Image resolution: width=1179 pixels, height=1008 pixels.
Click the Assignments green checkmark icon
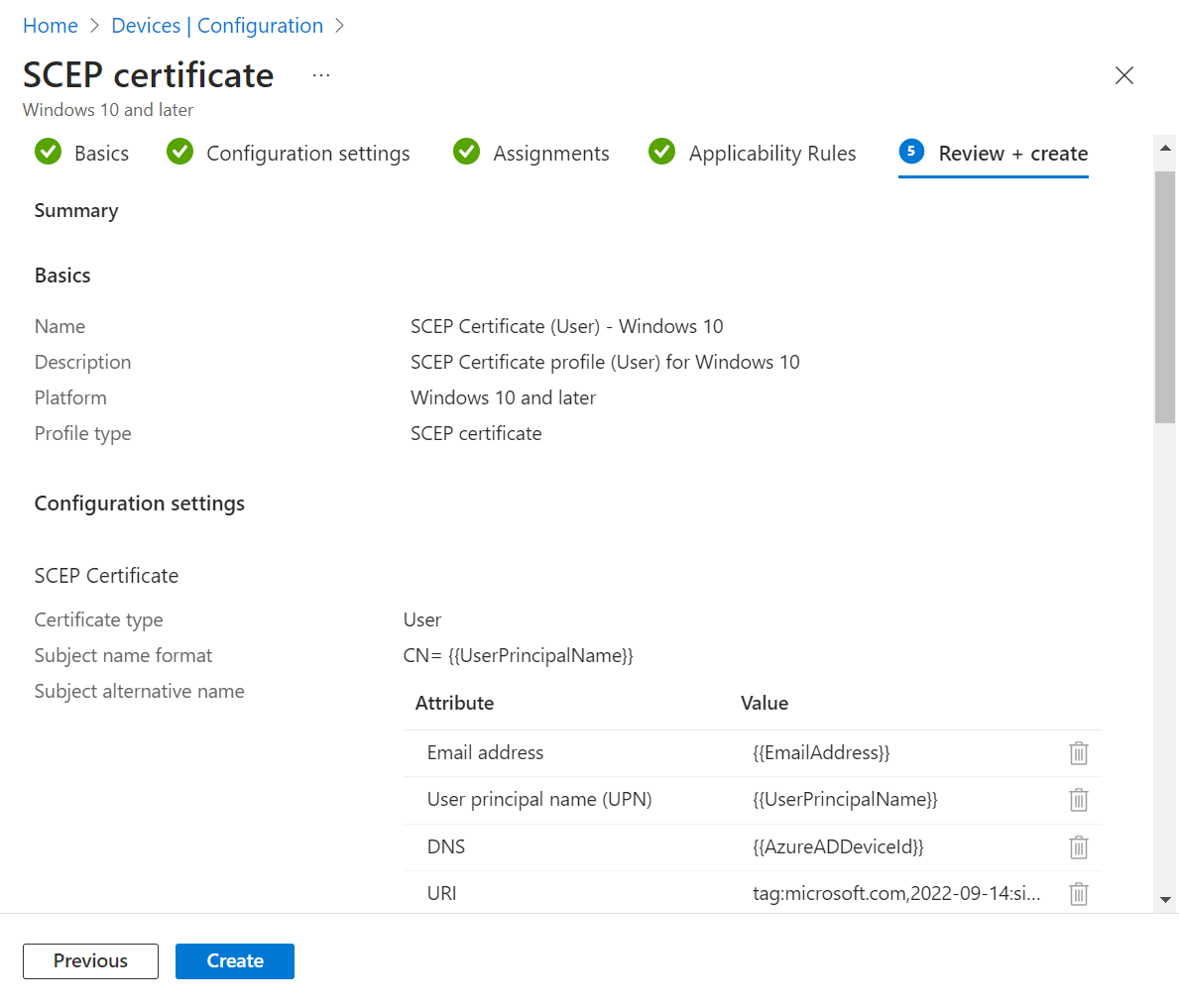tap(466, 152)
